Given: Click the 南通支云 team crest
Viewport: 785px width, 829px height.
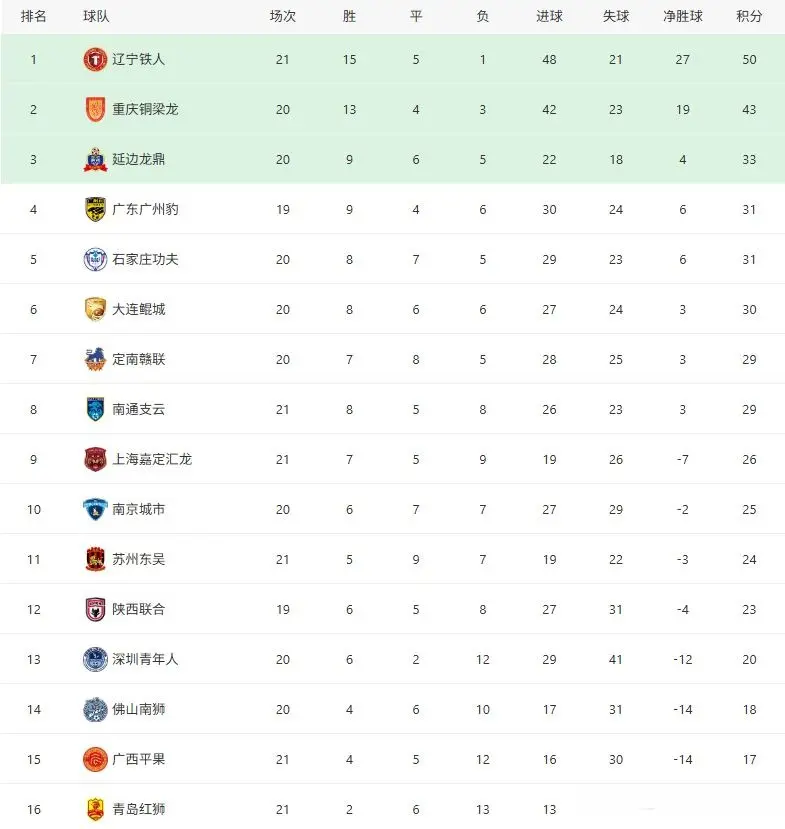Looking at the screenshot, I should [95, 410].
